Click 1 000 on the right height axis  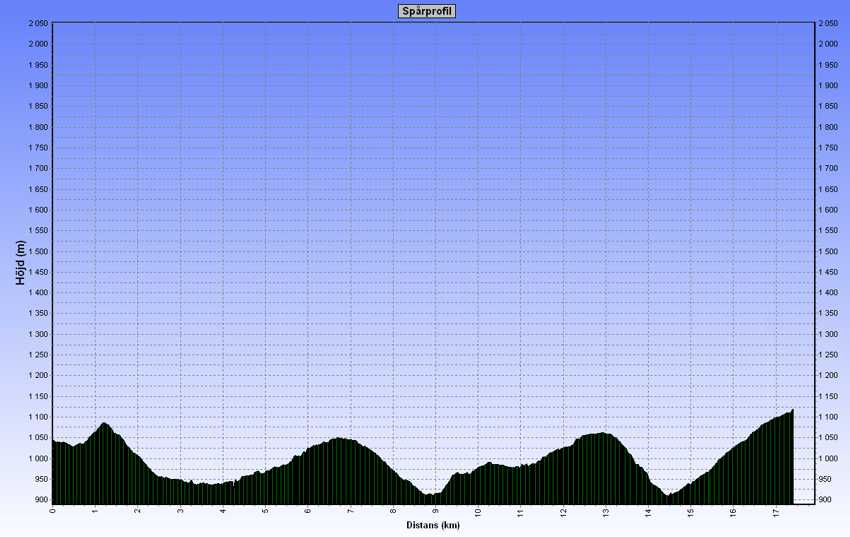coord(828,458)
